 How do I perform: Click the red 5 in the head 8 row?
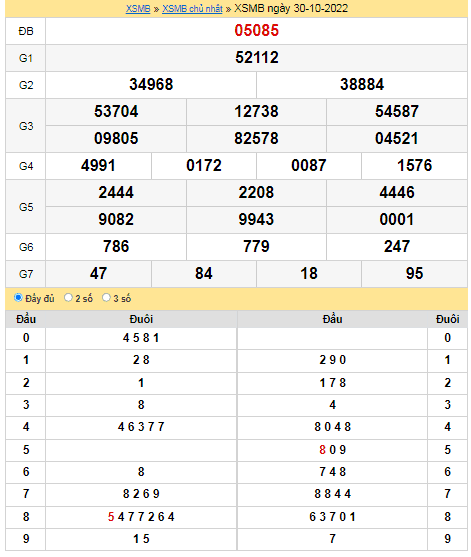point(111,517)
